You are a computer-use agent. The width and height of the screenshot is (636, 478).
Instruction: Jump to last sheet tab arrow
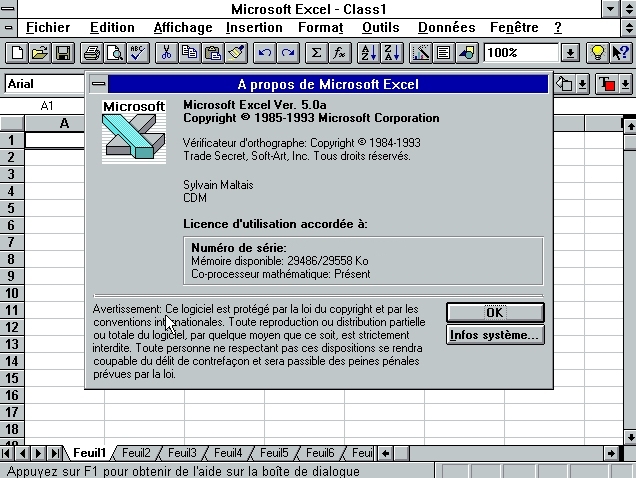point(55,453)
